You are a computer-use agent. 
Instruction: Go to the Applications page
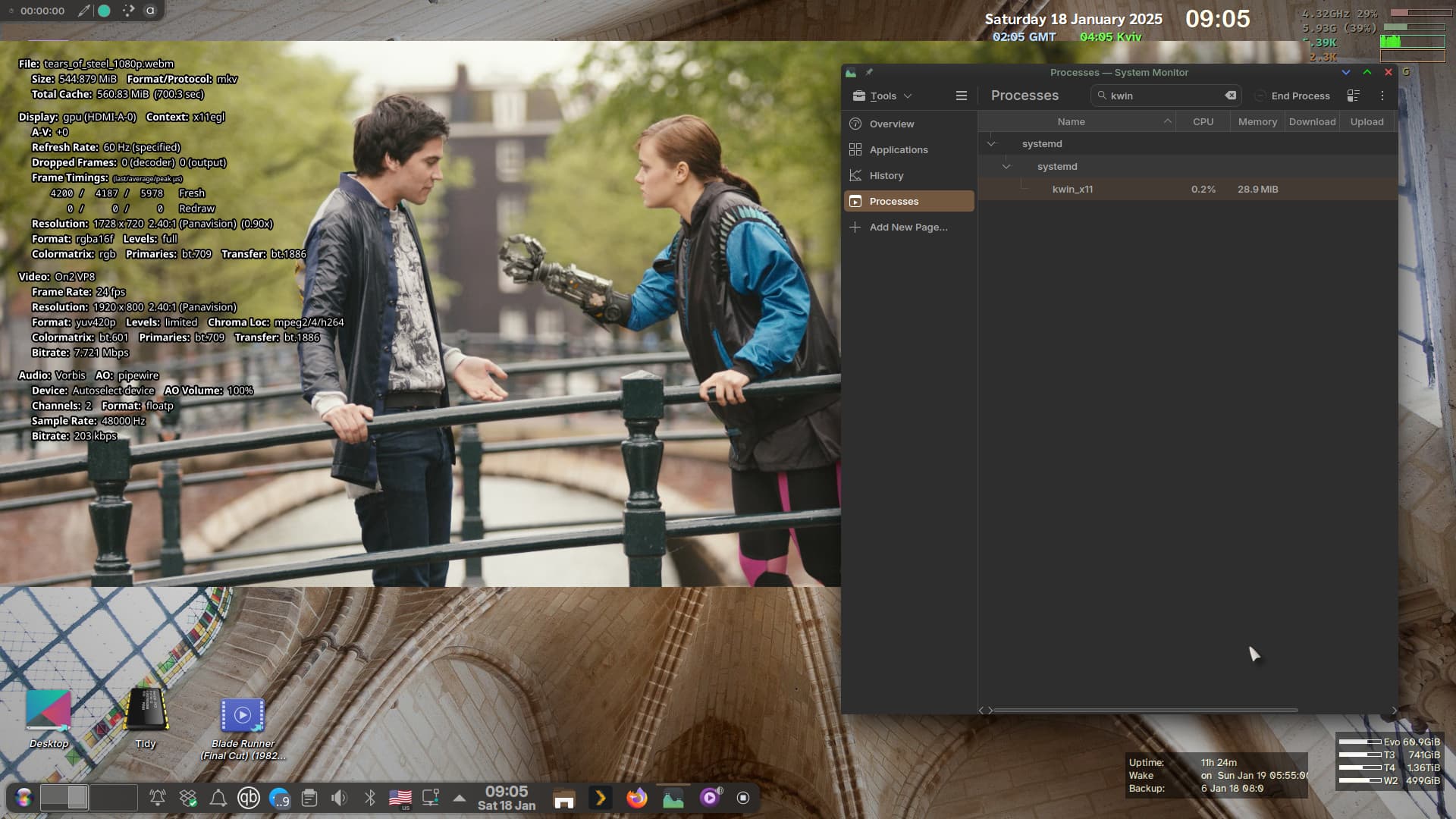(x=908, y=150)
